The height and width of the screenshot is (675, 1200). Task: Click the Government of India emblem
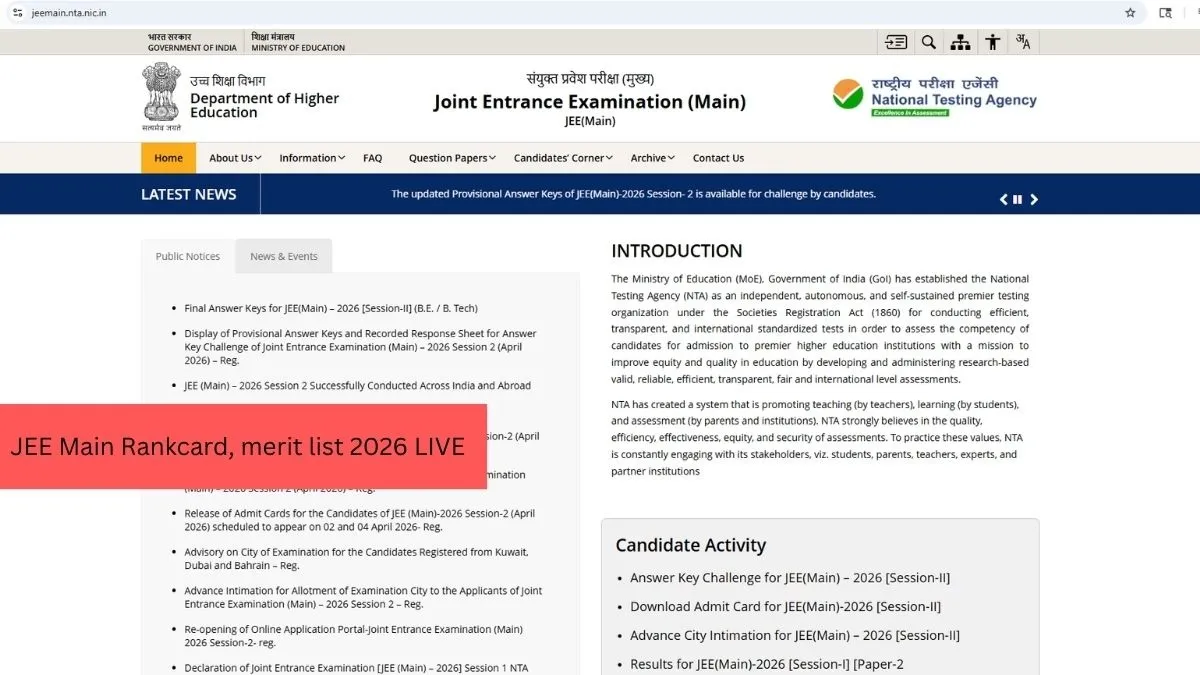(x=160, y=96)
